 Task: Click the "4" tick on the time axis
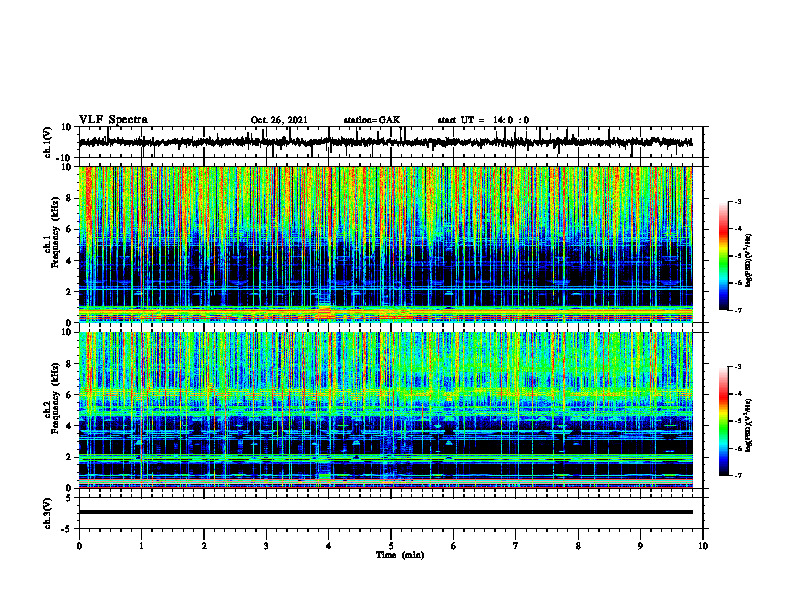click(x=329, y=546)
